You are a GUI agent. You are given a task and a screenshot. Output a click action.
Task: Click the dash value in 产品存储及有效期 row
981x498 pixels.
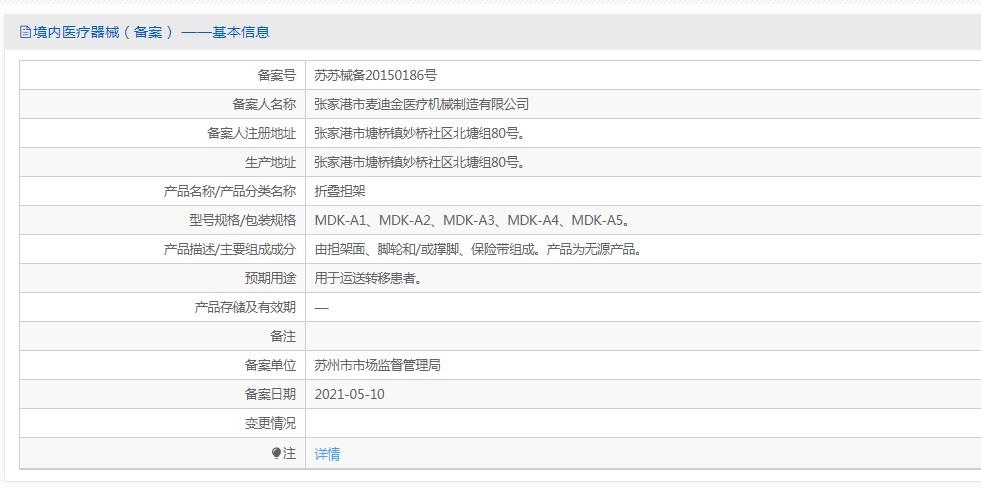pos(322,308)
